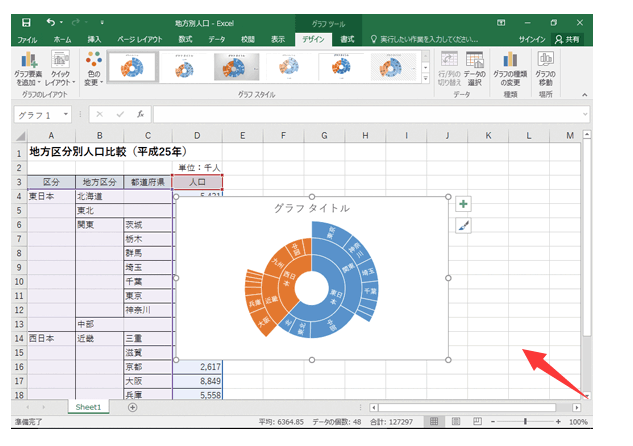633x446 pixels.
Task: Click cell with value 8,849
Action: (x=197, y=381)
